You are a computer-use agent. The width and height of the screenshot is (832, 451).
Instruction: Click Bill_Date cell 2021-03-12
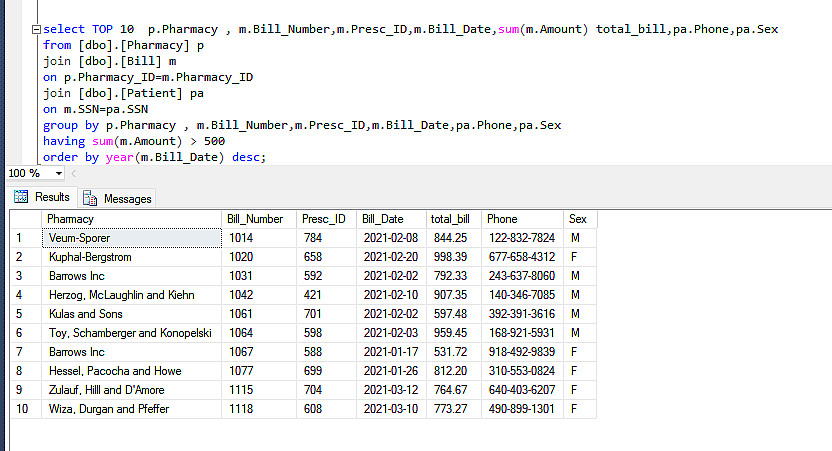click(392, 390)
